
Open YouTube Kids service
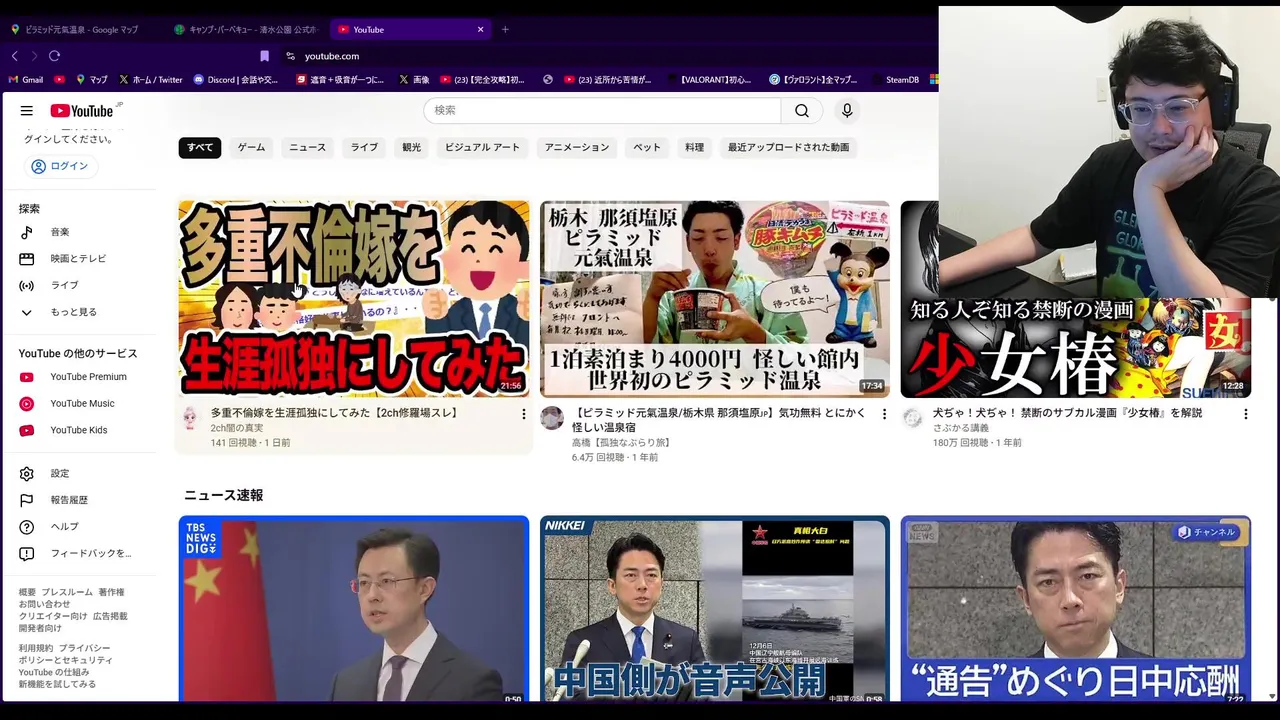click(80, 430)
